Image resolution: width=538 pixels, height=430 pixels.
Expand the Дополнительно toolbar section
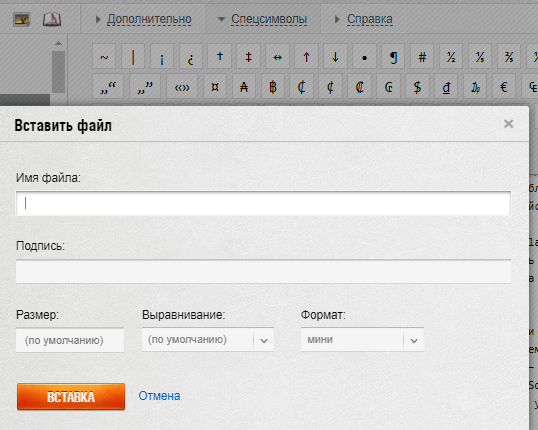[x=149, y=19]
